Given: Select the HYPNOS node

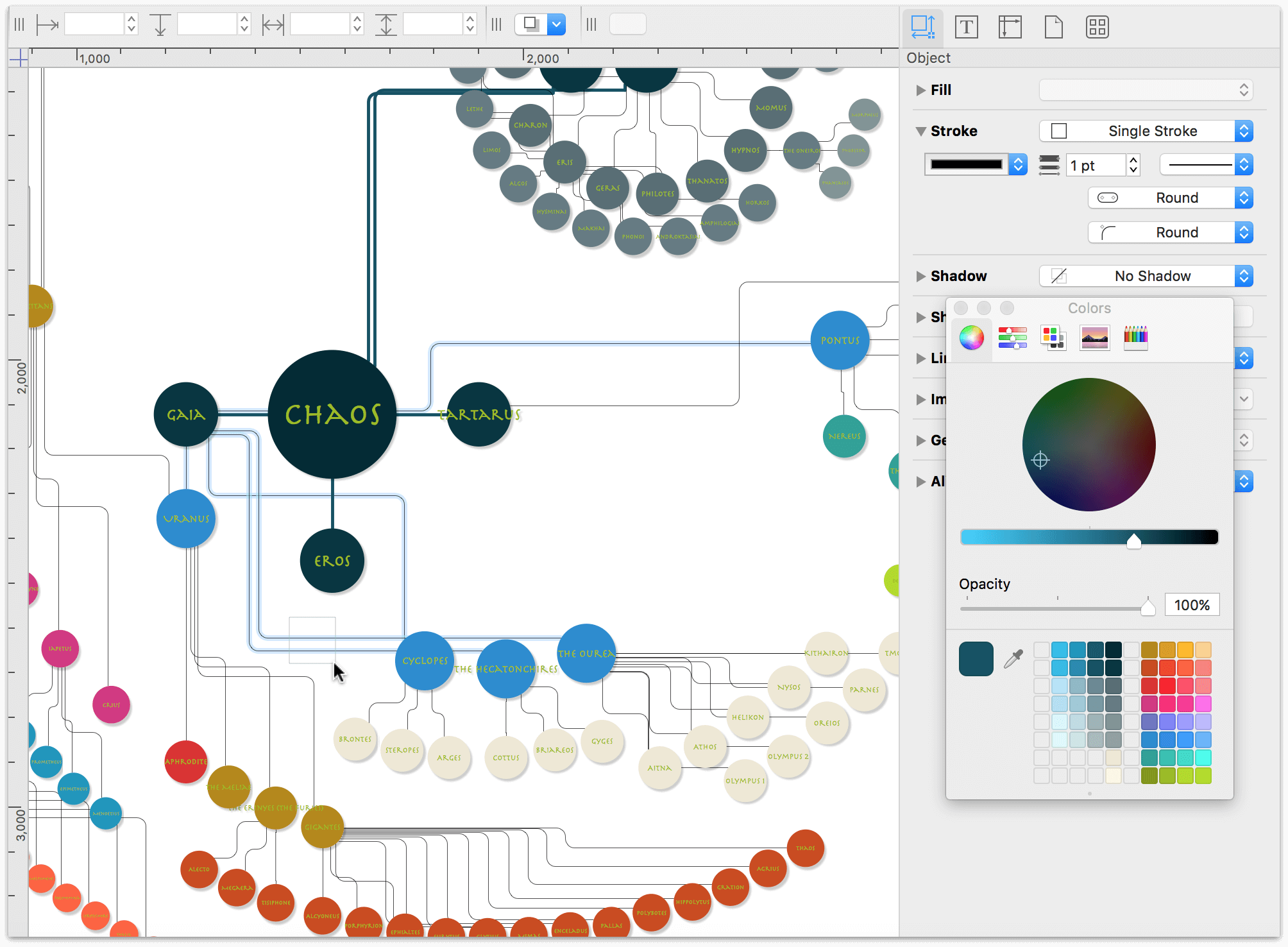Looking at the screenshot, I should (745, 150).
